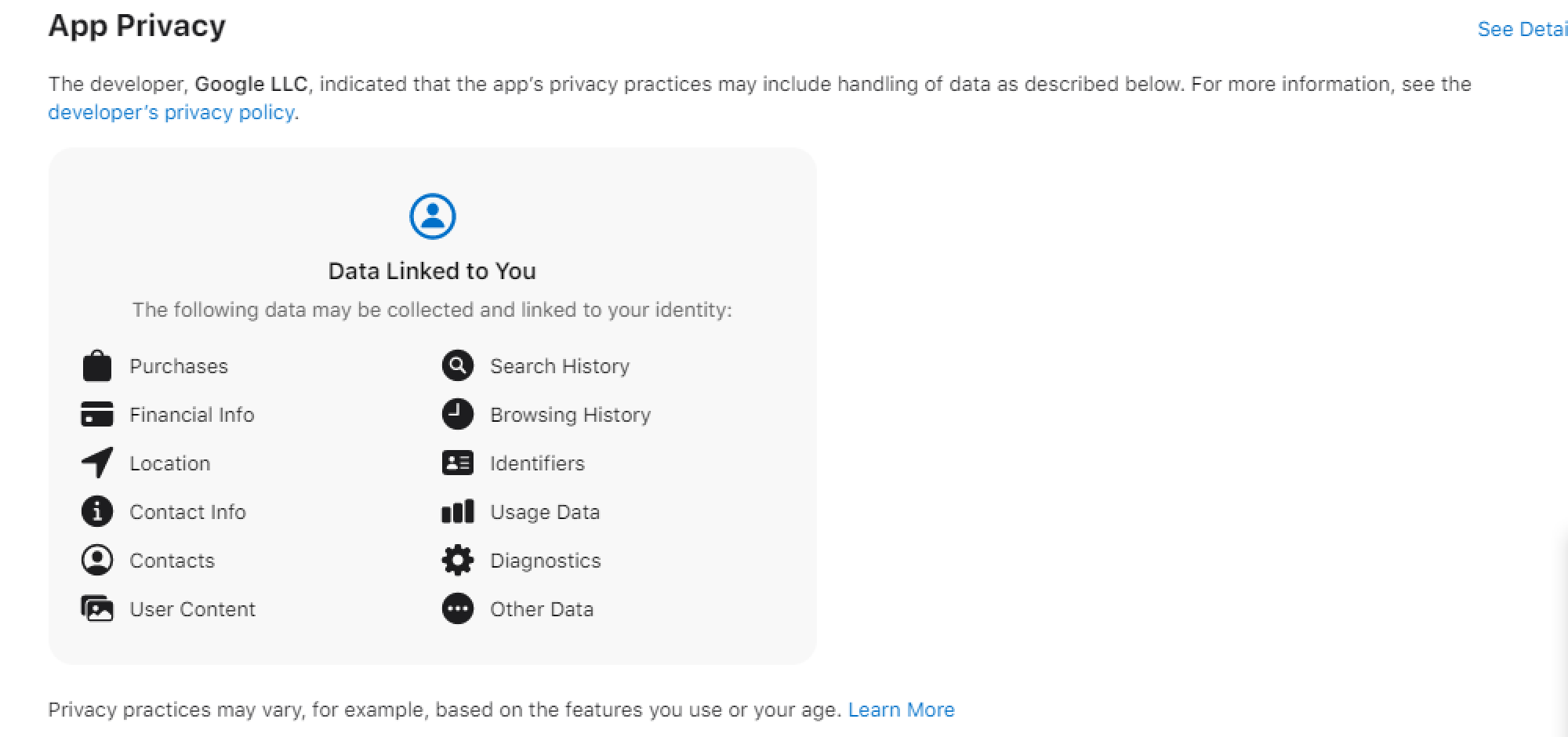Open the developer's privacy policy link
The image size is (1568, 737).
click(x=172, y=112)
